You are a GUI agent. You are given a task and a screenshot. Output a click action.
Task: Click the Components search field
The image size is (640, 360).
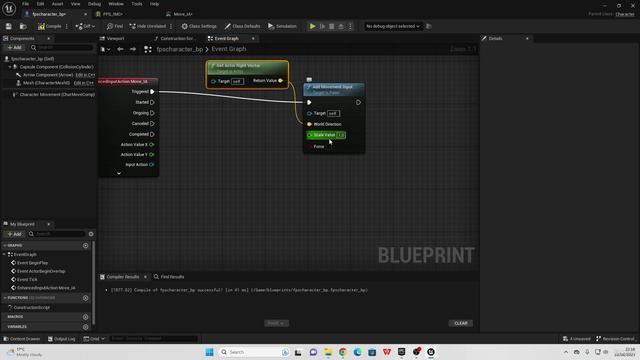(62, 47)
